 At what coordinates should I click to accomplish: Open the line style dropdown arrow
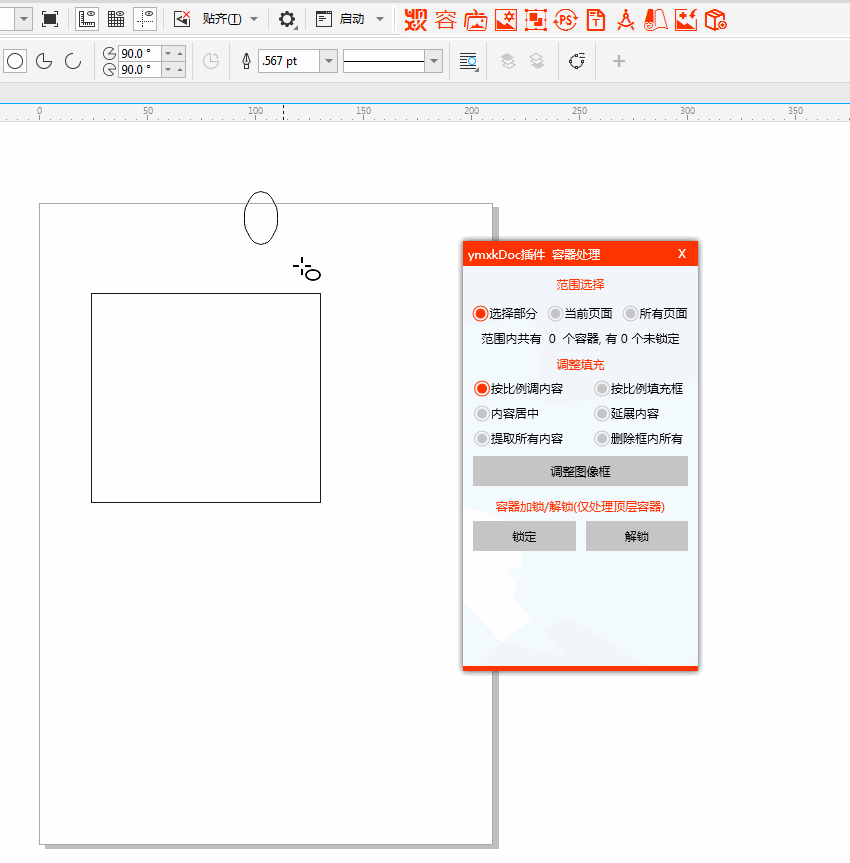(x=434, y=61)
